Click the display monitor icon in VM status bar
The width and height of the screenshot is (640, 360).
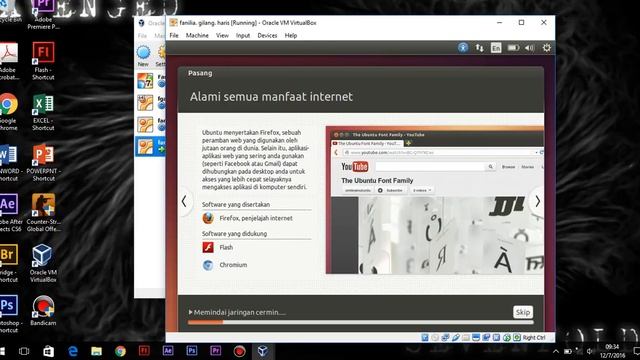pos(476,338)
